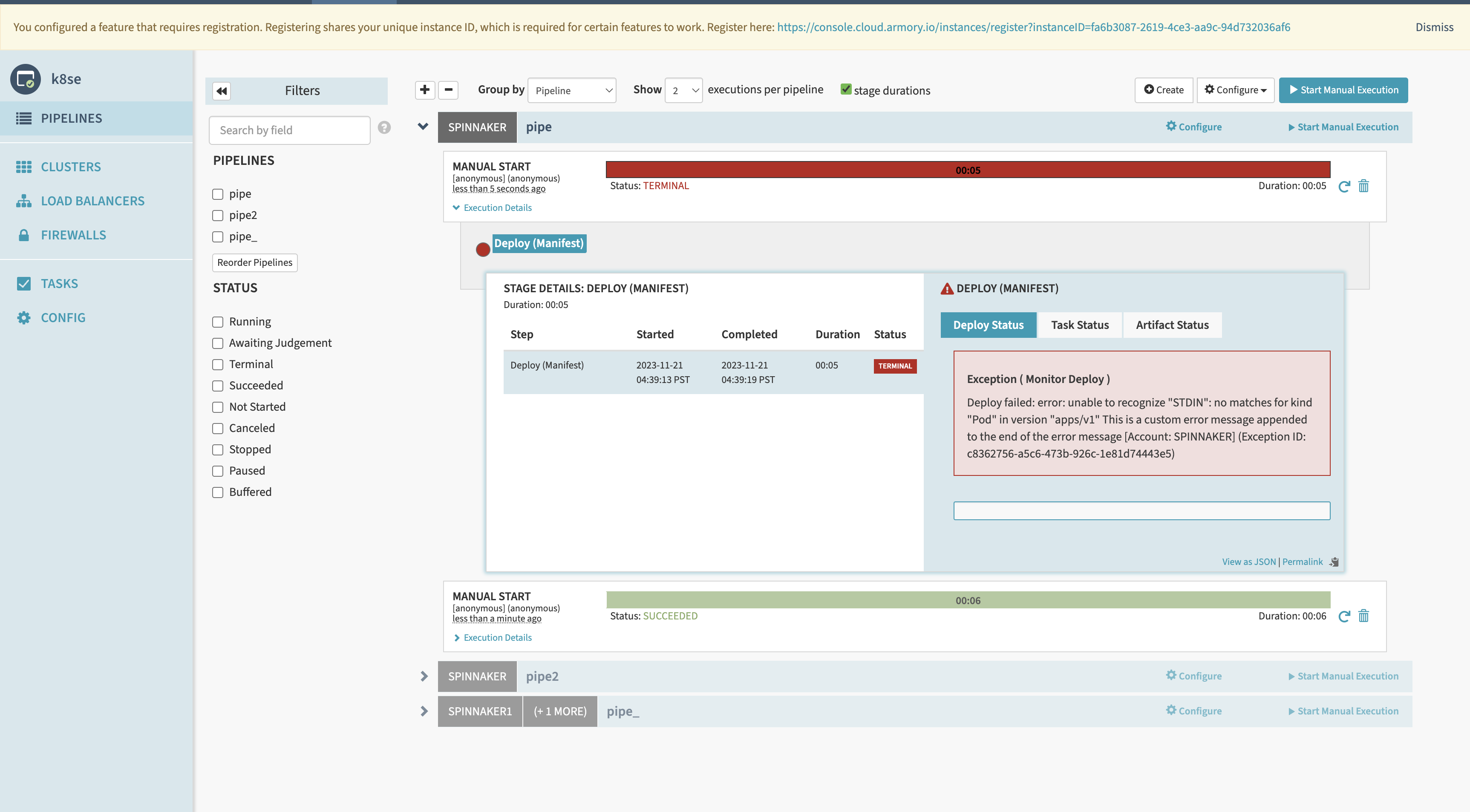This screenshot has width=1470, height=812.
Task: Open the top Configure dropdown button
Action: click(x=1235, y=89)
